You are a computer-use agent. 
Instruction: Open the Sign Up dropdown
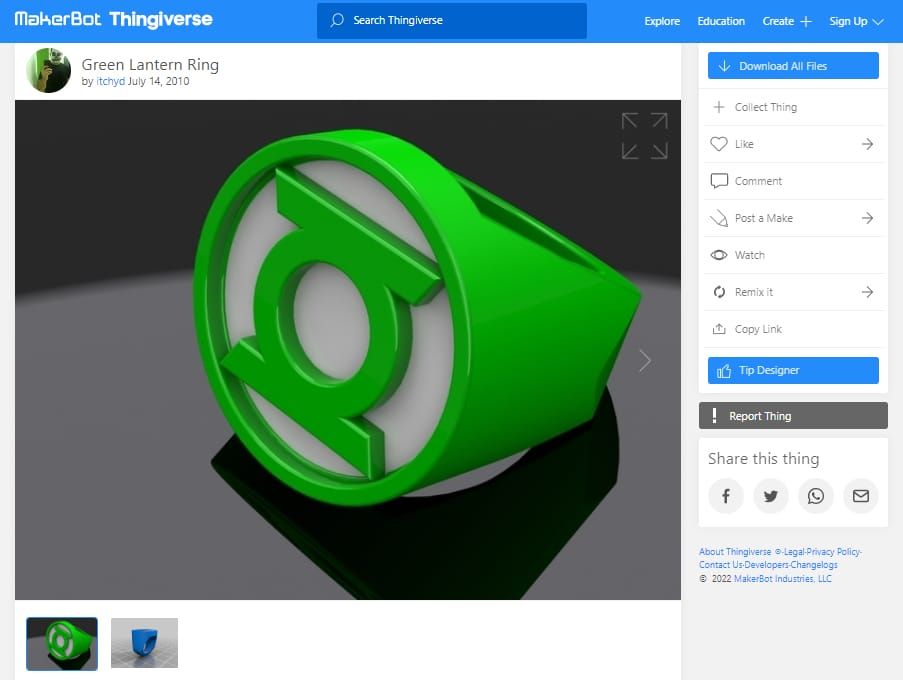tap(857, 20)
